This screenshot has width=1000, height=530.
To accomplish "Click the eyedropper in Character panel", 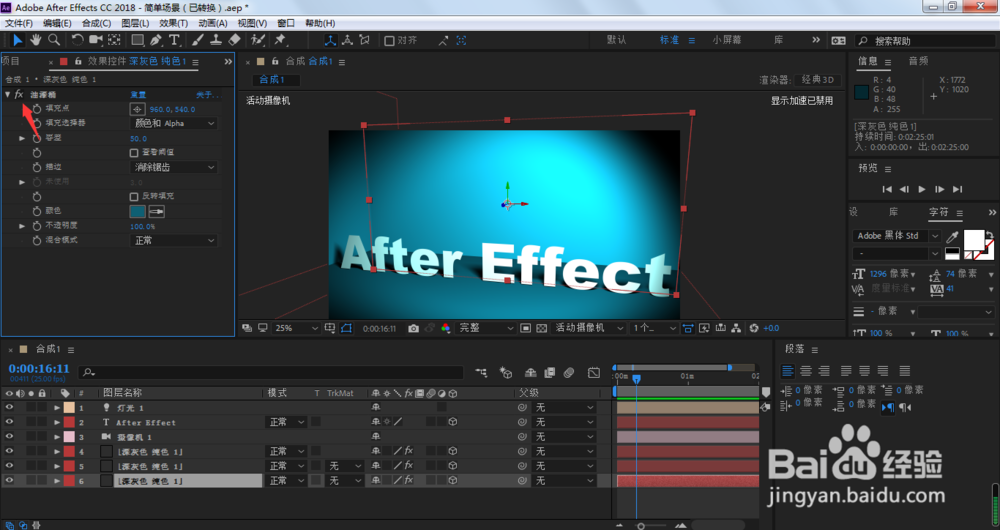I will point(952,237).
